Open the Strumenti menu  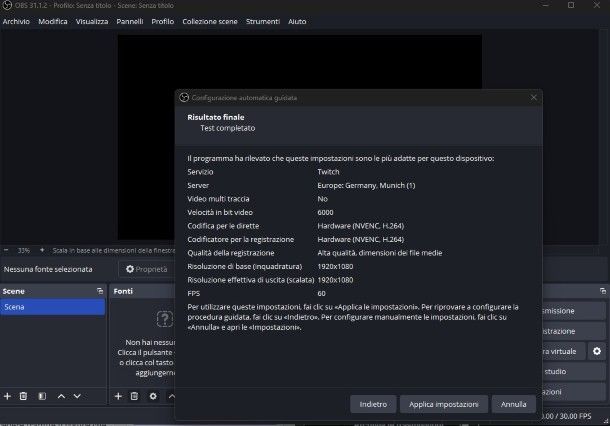point(263,21)
